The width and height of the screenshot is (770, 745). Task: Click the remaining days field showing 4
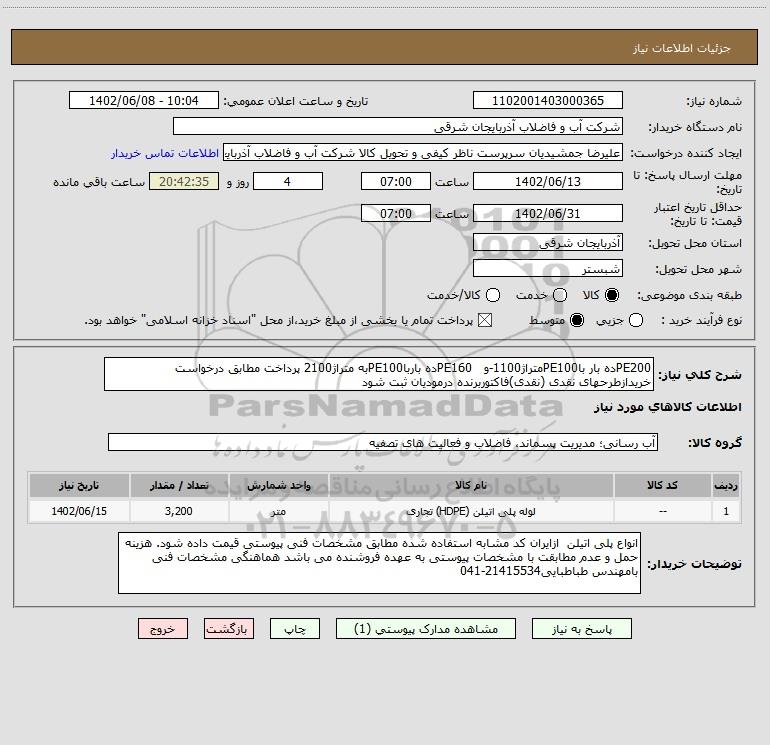click(x=288, y=181)
